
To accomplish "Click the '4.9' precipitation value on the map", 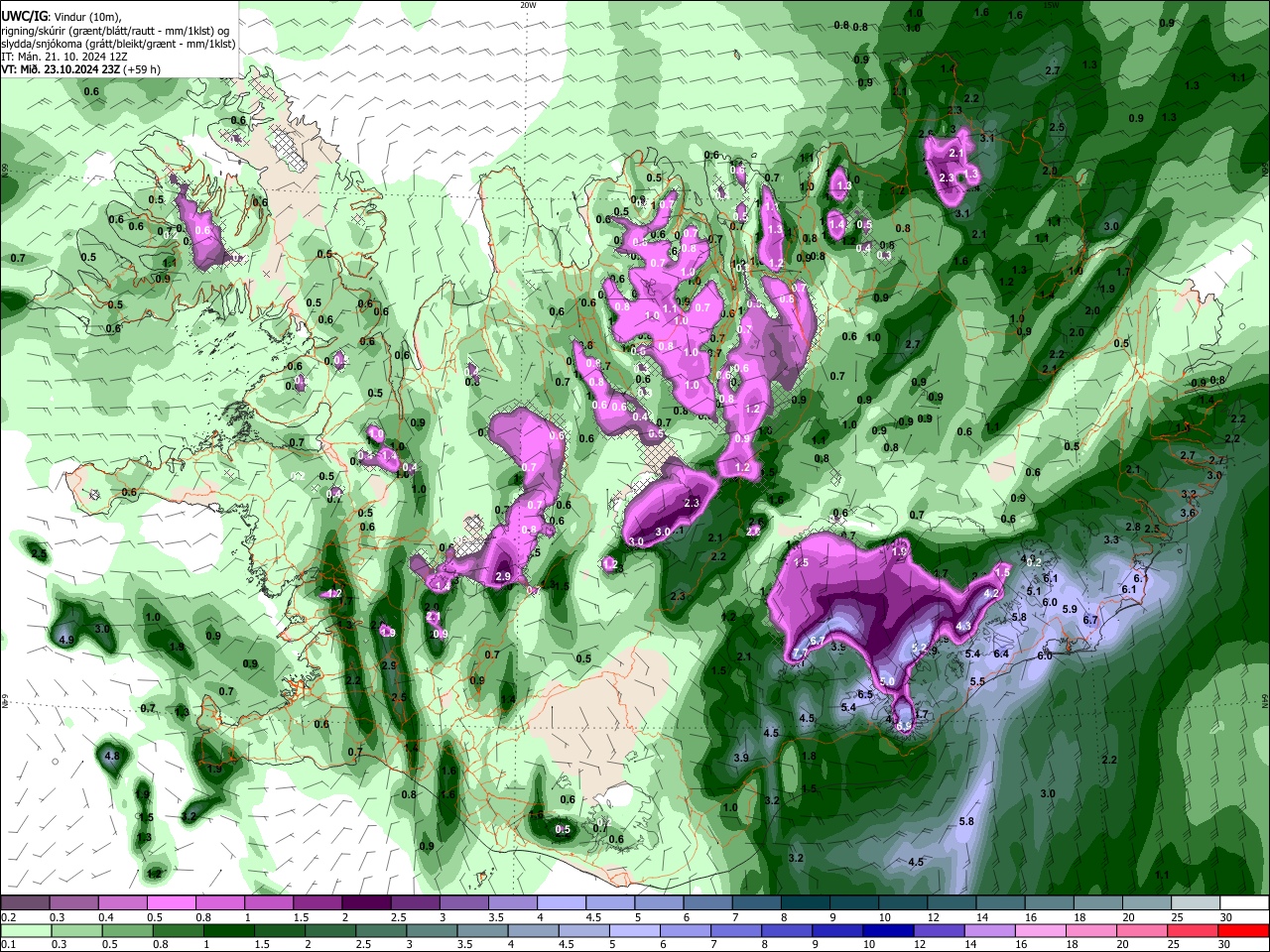I will point(67,641).
